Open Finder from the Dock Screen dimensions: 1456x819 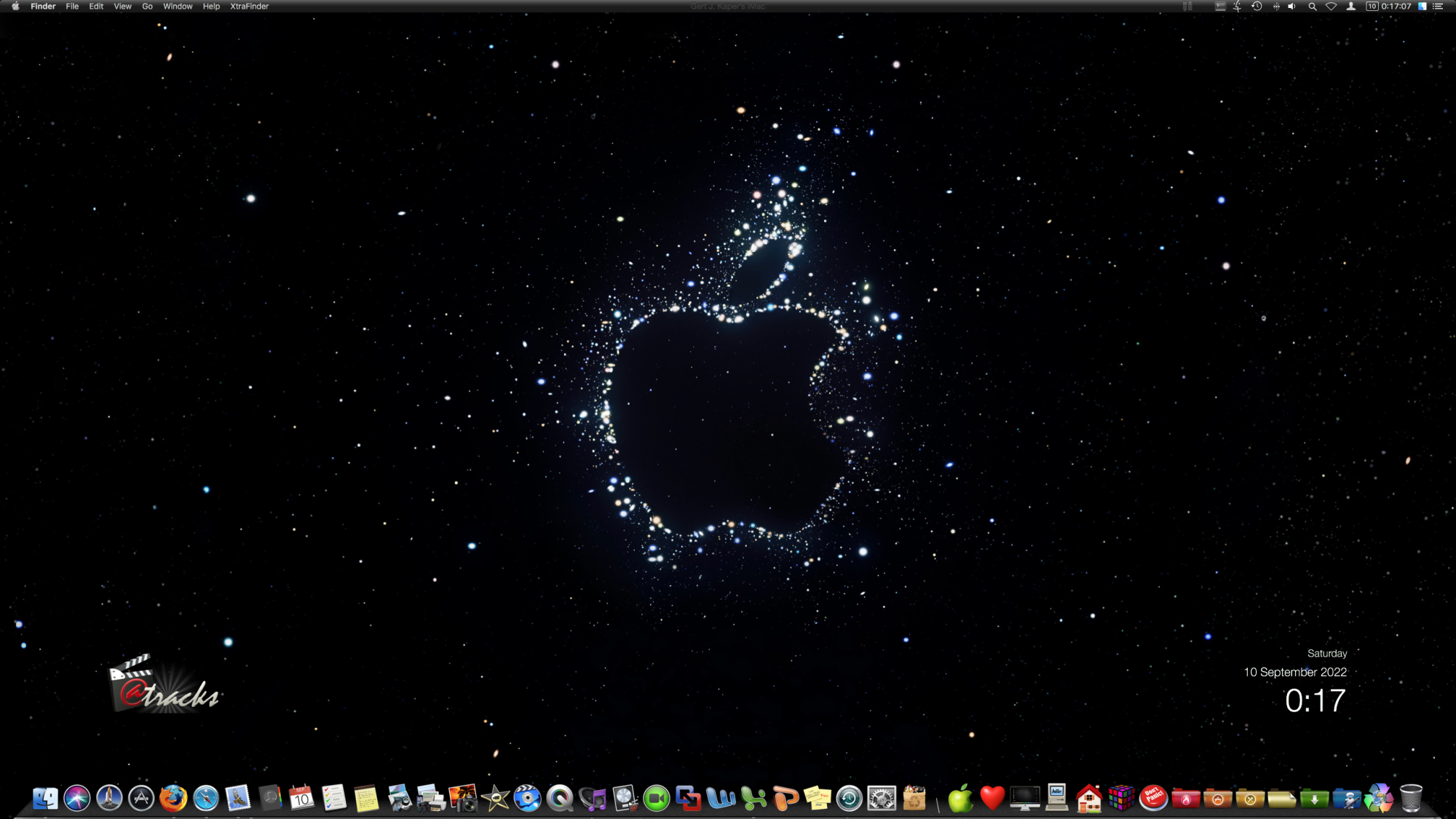point(45,799)
